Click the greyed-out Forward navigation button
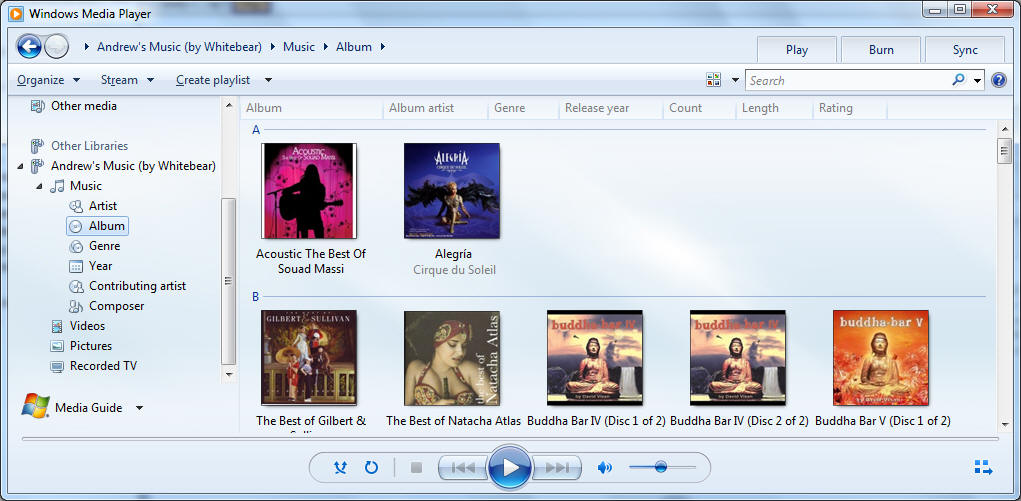Image resolution: width=1021 pixels, height=501 pixels. [x=56, y=46]
